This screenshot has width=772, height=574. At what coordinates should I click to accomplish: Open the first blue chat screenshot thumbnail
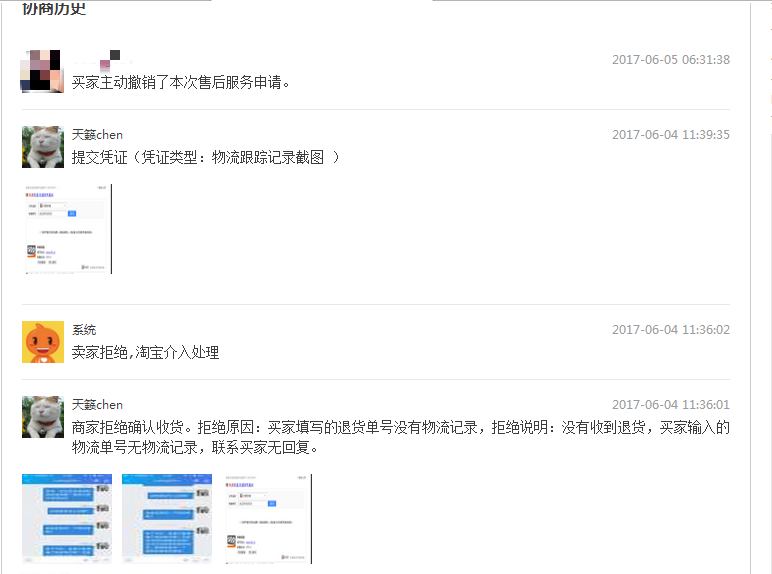[67, 519]
